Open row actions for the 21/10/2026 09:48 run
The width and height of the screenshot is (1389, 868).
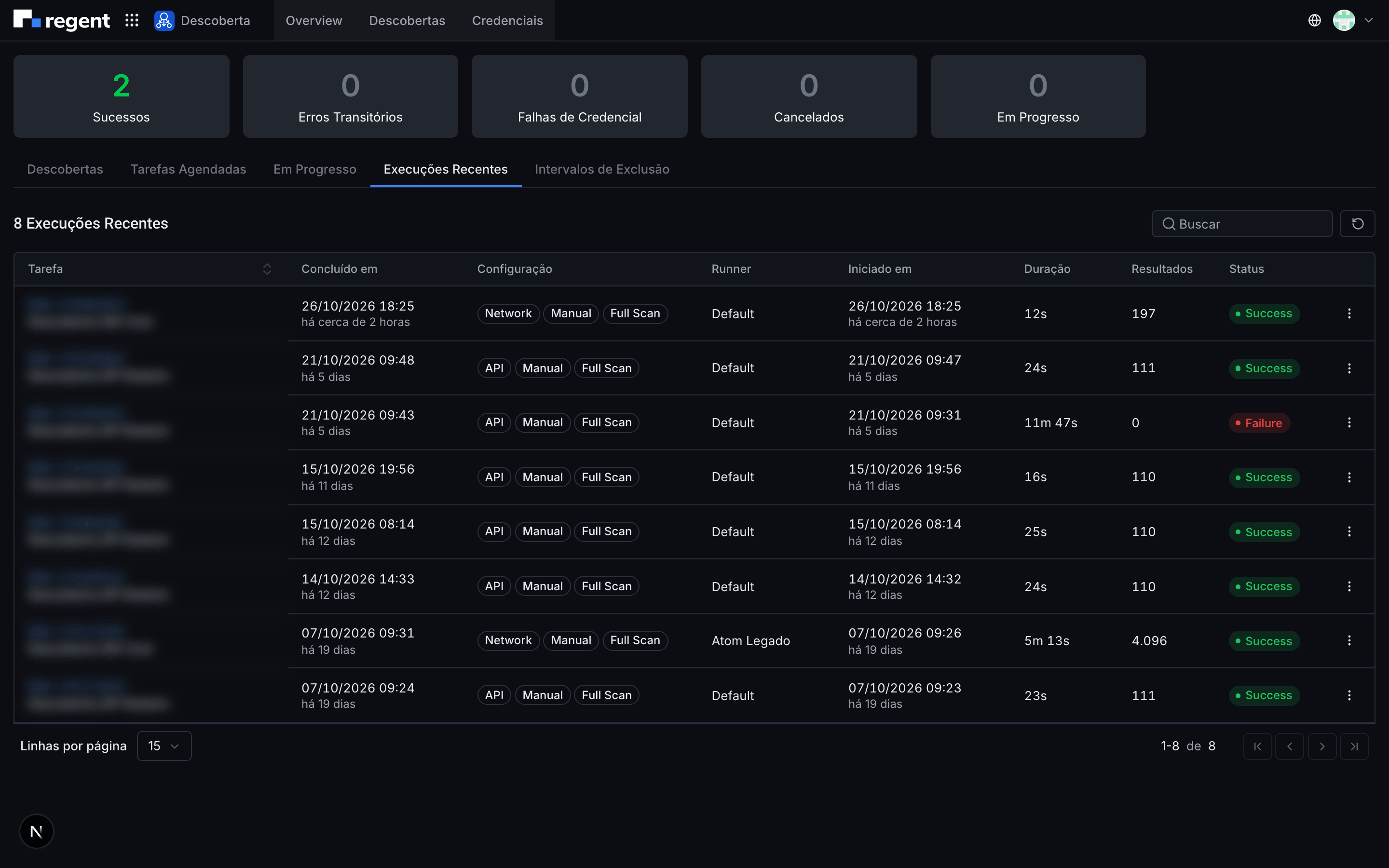click(x=1349, y=368)
